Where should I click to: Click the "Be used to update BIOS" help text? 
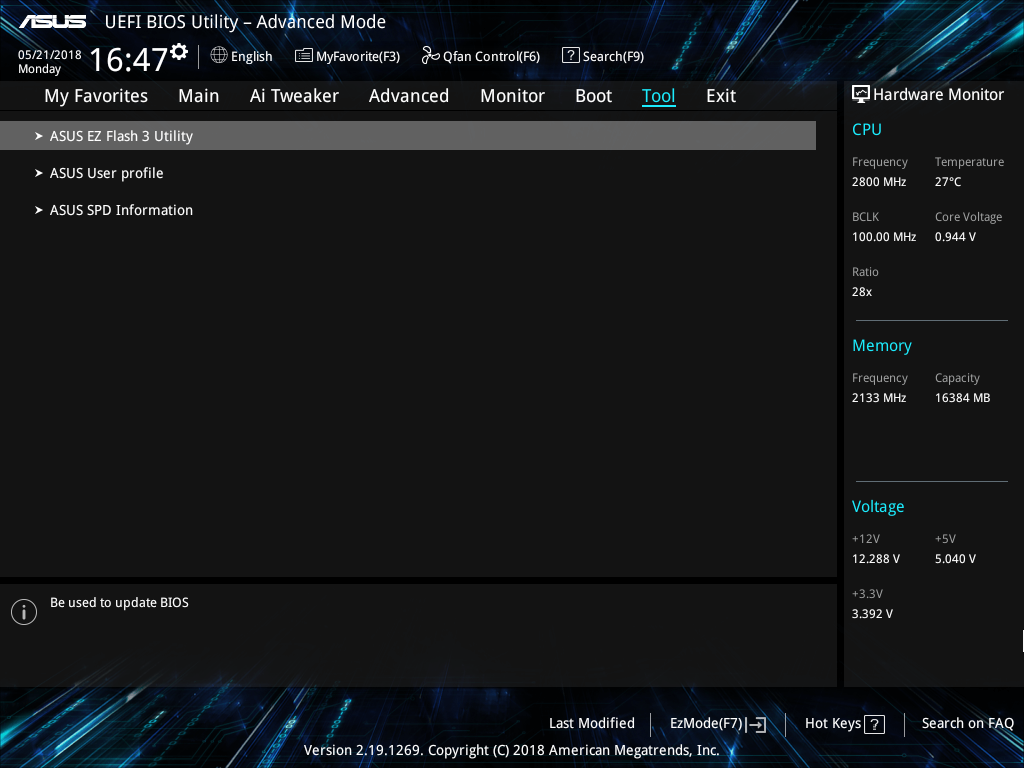[120, 603]
